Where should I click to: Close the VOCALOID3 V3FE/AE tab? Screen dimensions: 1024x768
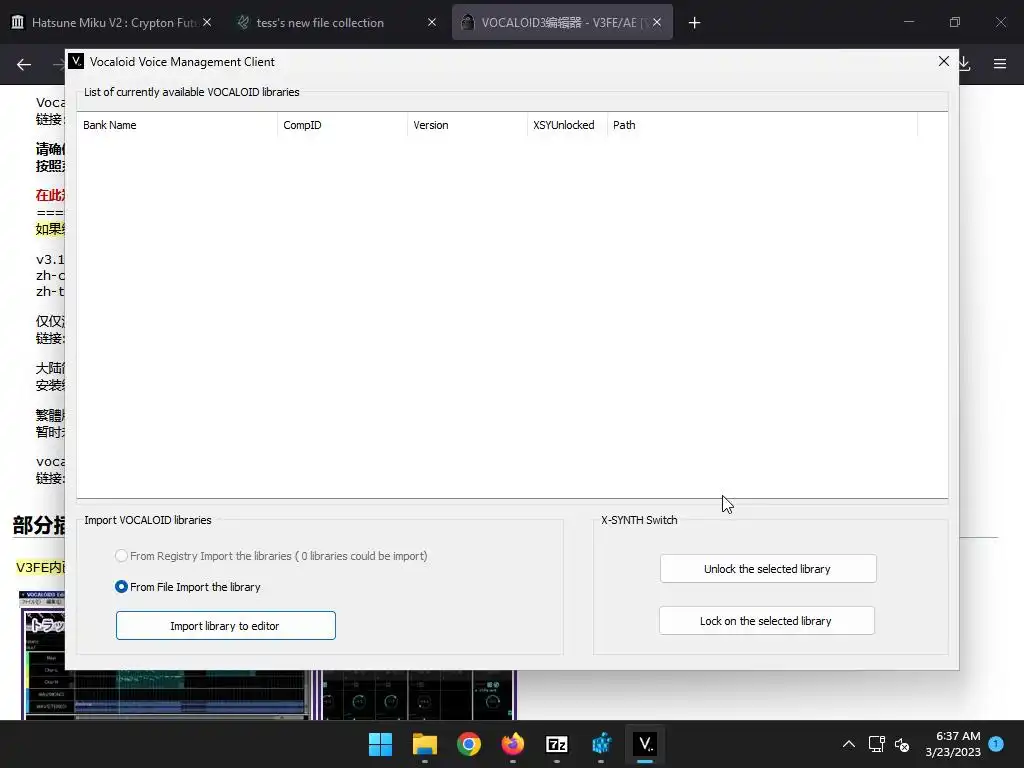[x=657, y=22]
